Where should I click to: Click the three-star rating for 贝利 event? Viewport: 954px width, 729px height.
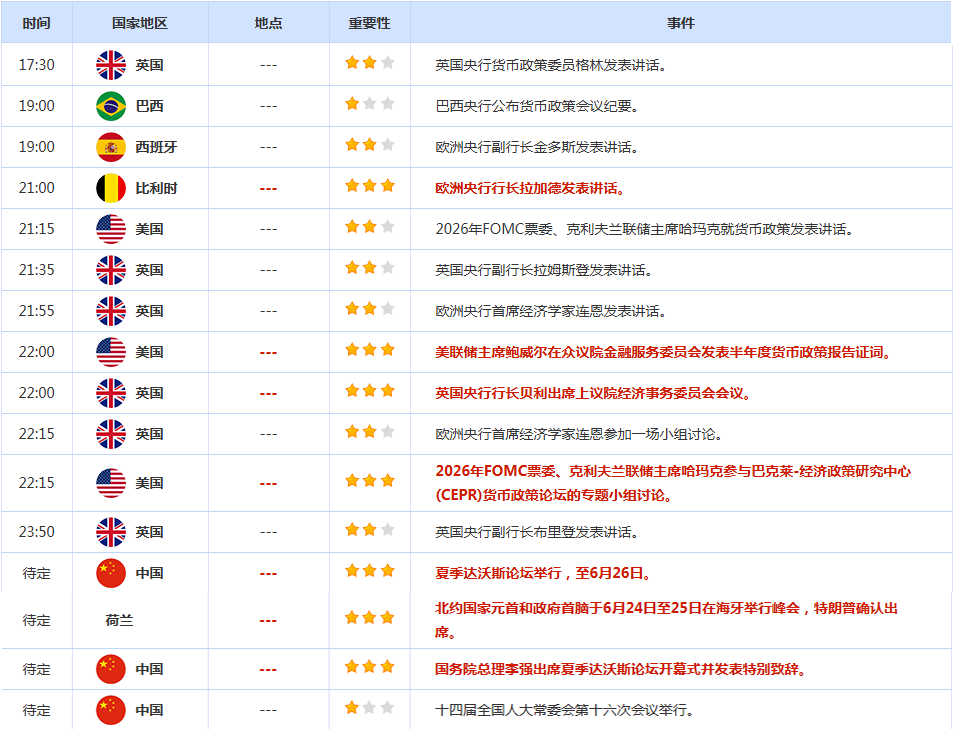369,391
